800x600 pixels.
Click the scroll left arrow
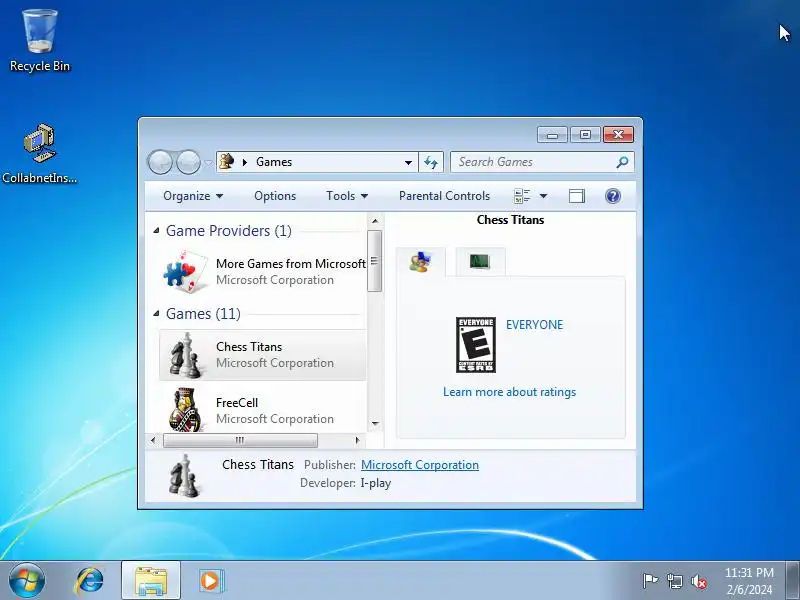click(153, 440)
